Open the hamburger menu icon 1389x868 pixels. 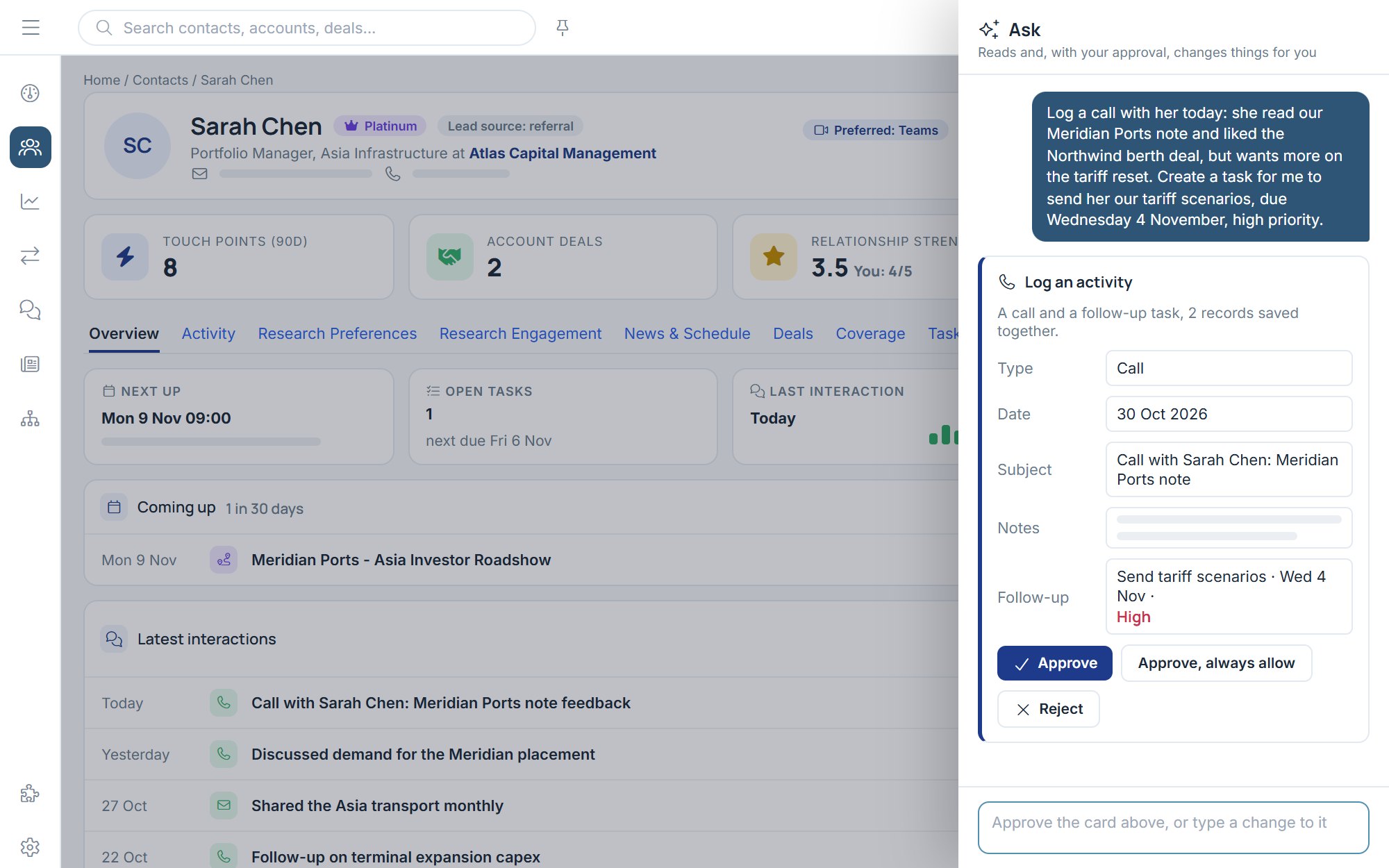tap(31, 28)
